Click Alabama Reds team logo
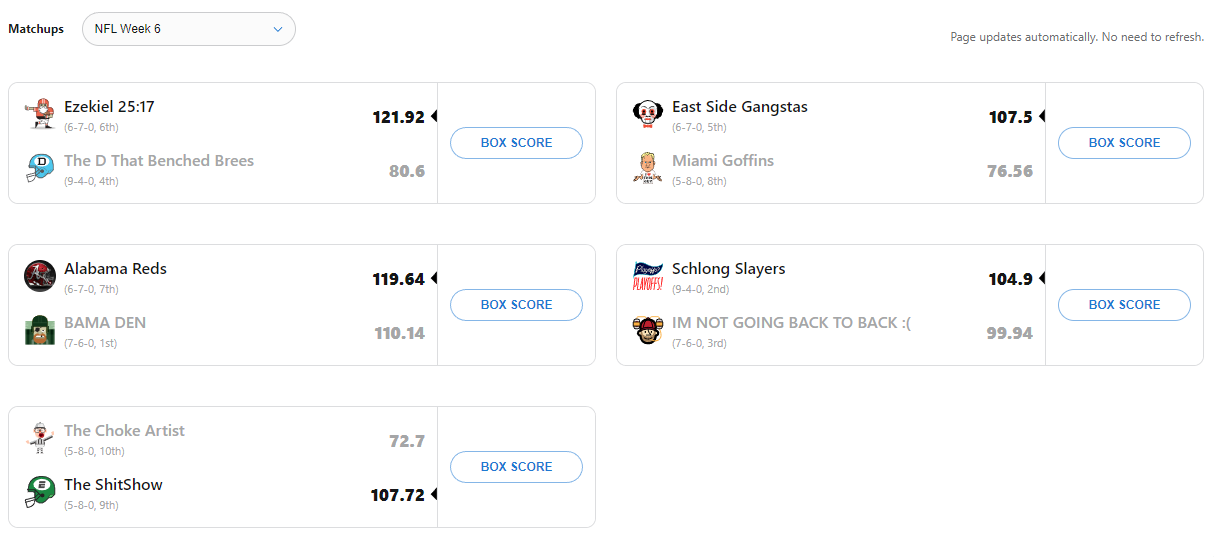Viewport: 1214px width, 557px height. pos(40,276)
